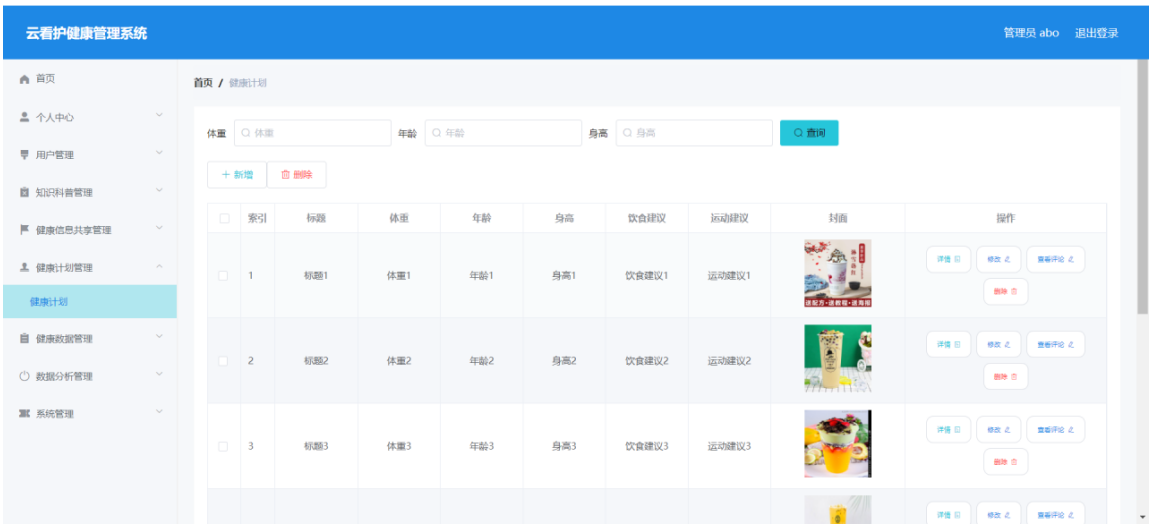Click the icon beside 用户管理
Screen dimensions: 1157x532
tap(24, 154)
